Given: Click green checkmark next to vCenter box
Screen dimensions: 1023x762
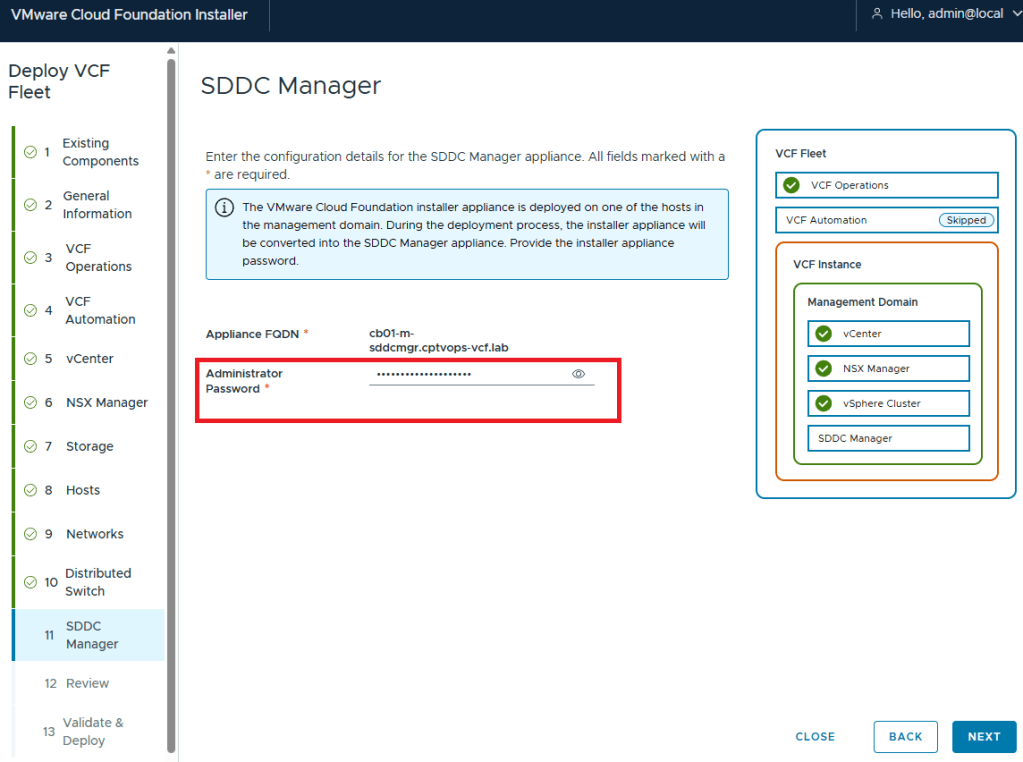Looking at the screenshot, I should click(823, 334).
